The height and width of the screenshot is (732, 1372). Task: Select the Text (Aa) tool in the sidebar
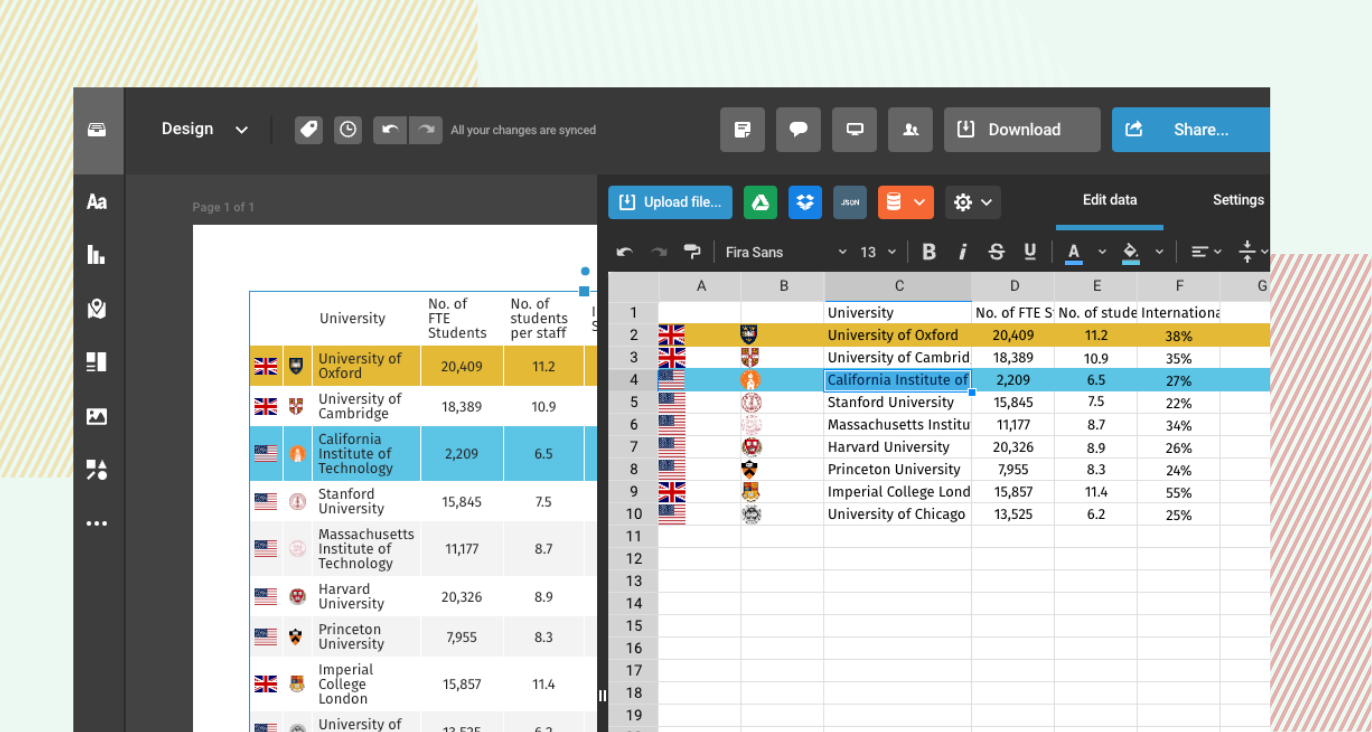point(97,201)
